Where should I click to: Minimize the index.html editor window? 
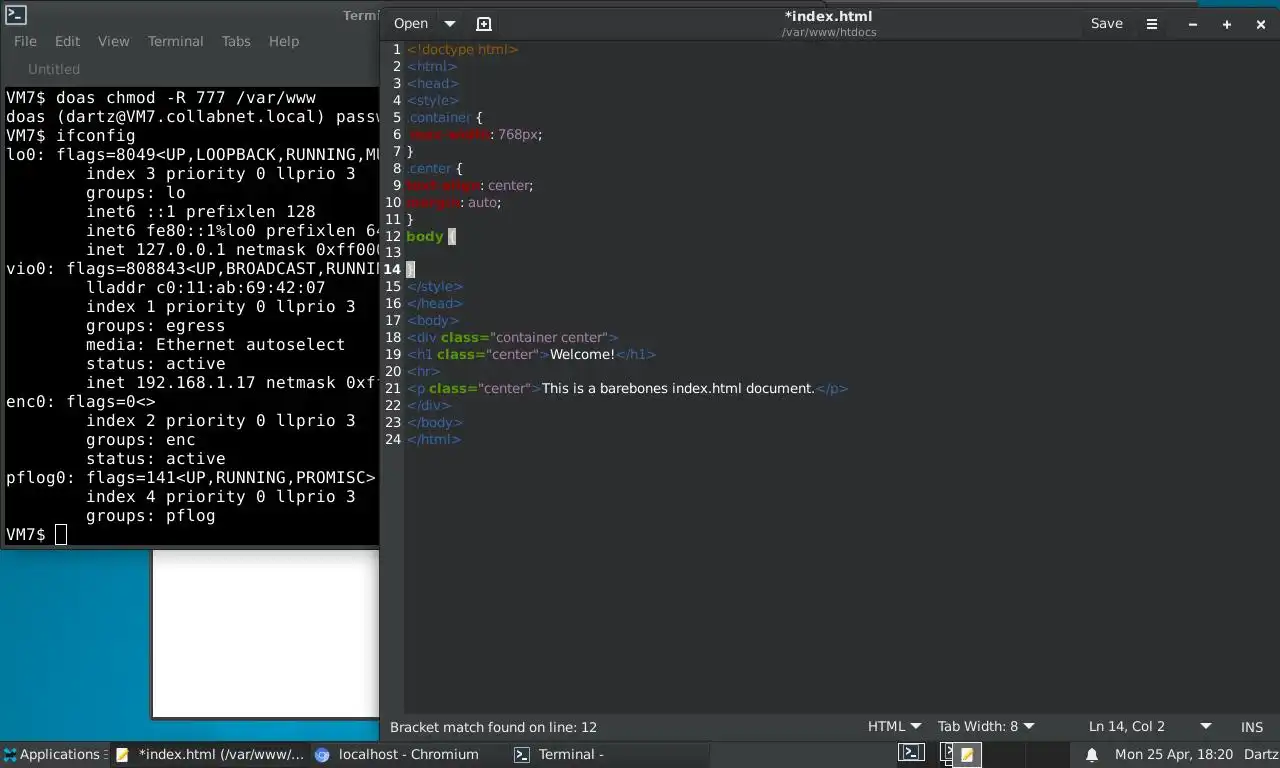coord(1193,24)
